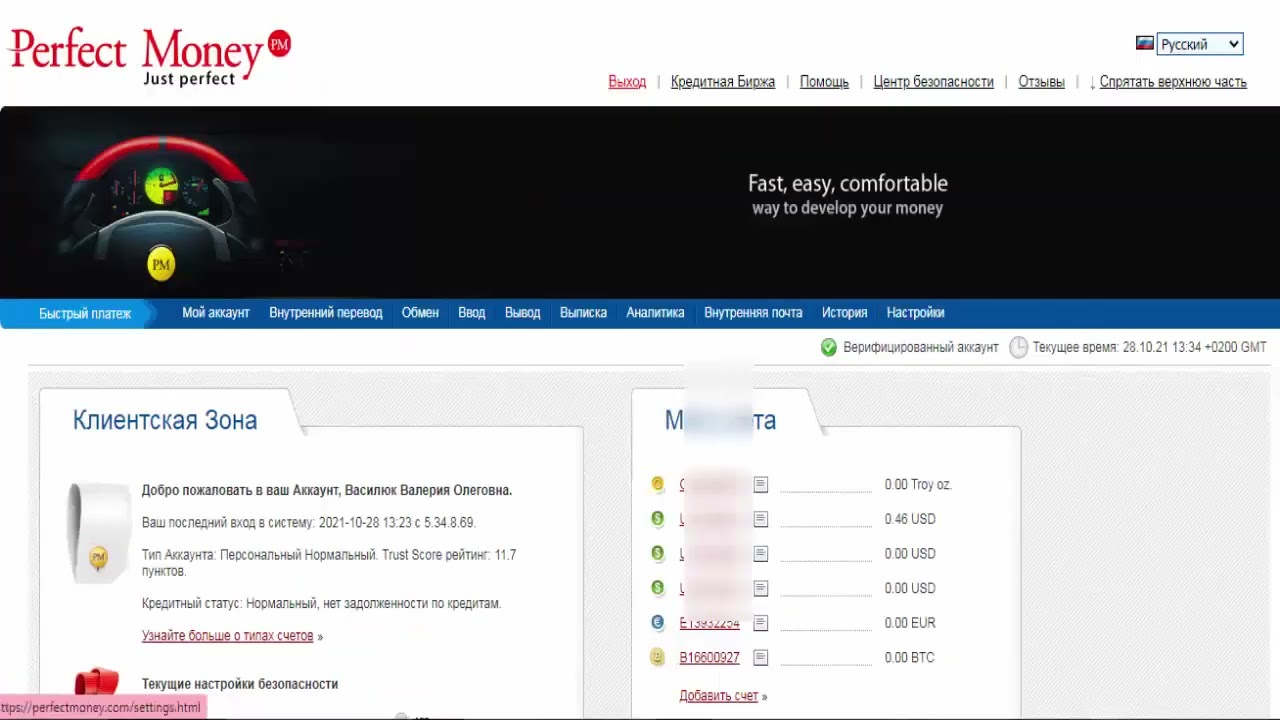Open the E13932254 account link
1280x720 pixels.
709,623
